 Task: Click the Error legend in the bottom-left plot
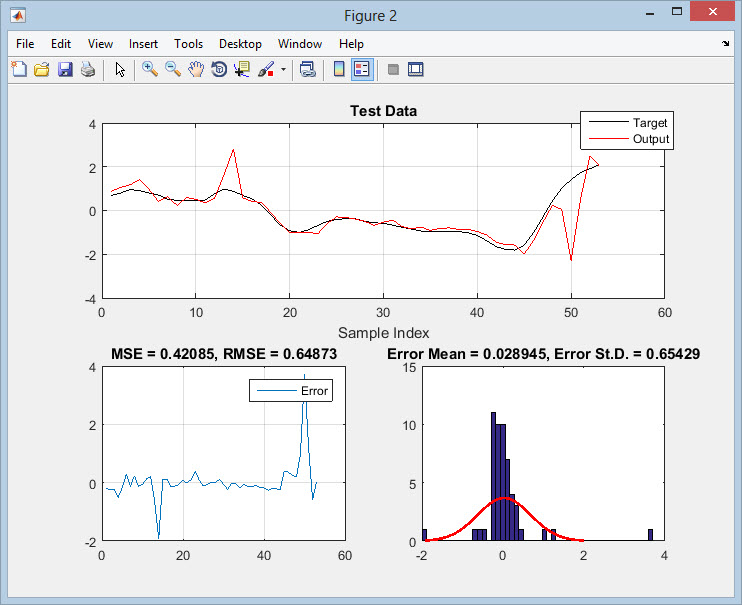coord(291,391)
